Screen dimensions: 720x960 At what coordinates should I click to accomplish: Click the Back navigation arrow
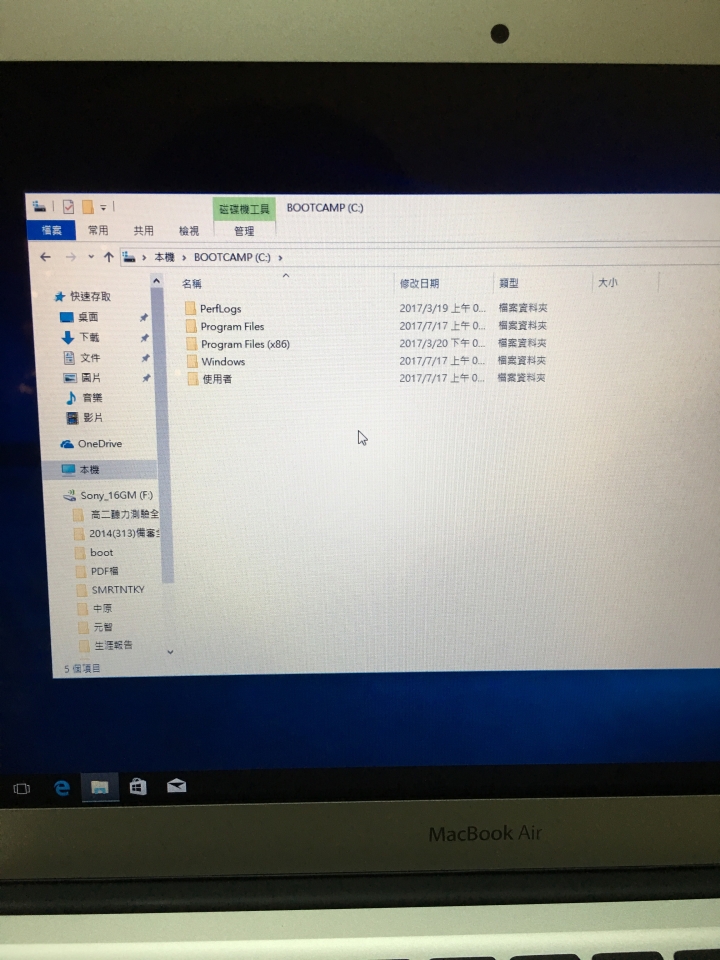pyautogui.click(x=45, y=257)
